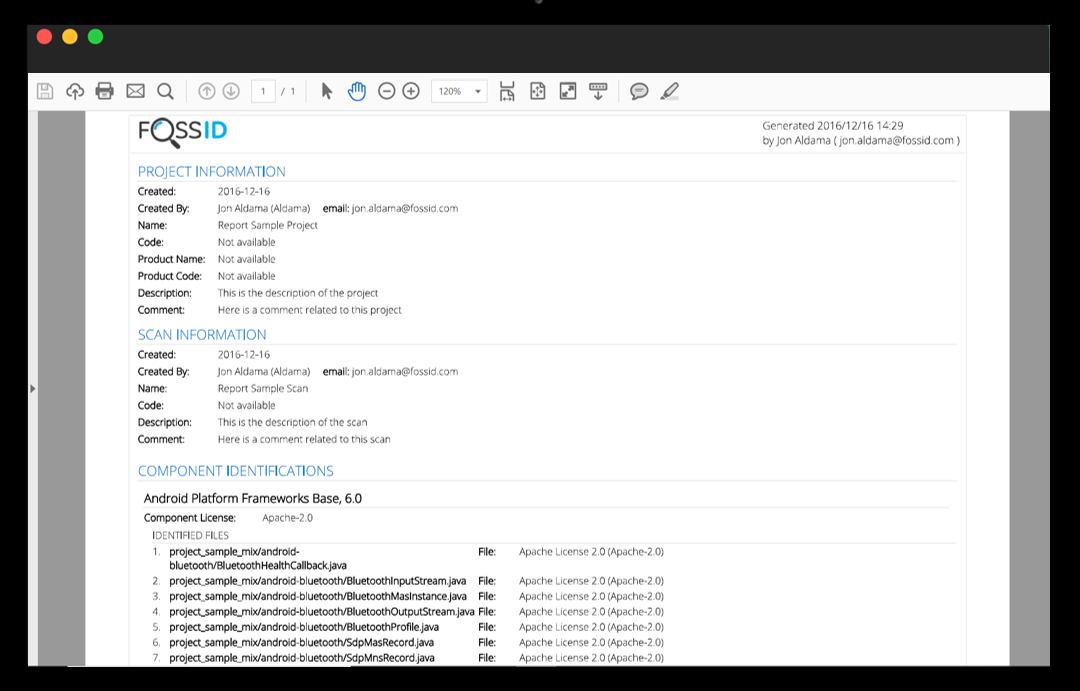Screen dimensions: 1080x691
Task: Click the yellow minimize window button
Action: (x=70, y=37)
